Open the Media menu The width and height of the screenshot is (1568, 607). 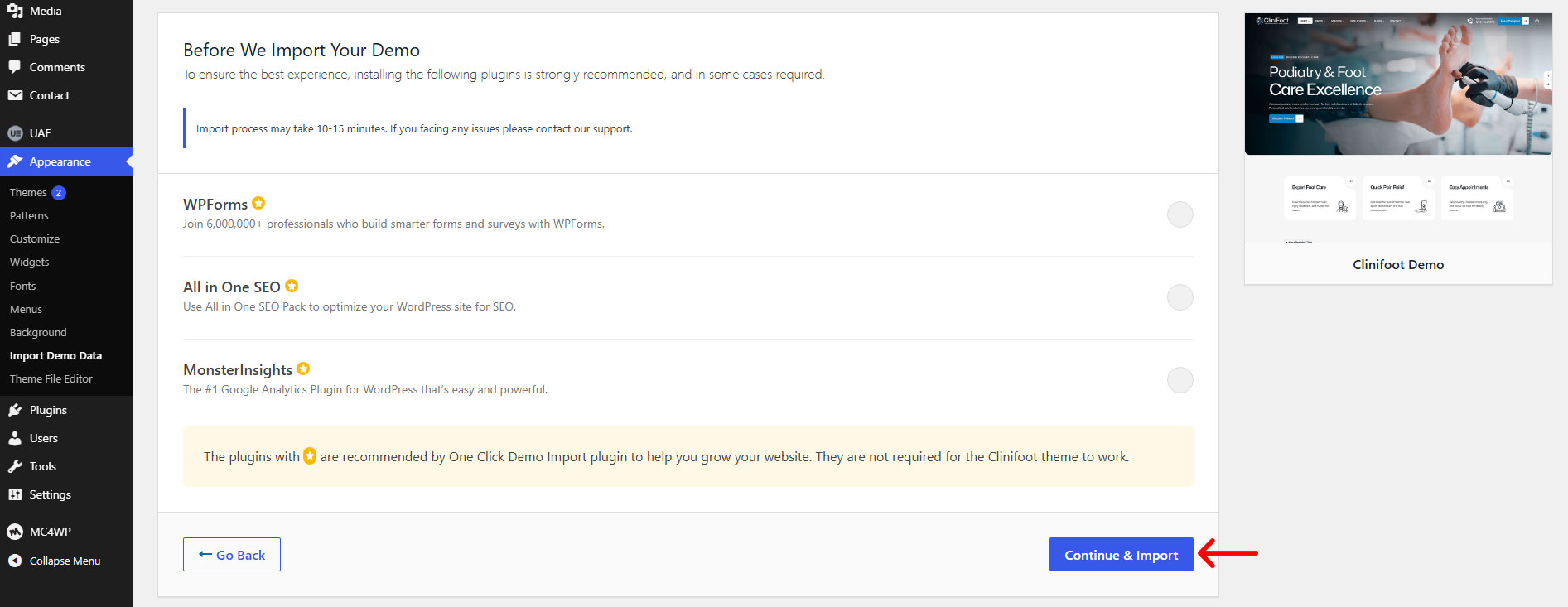66,11
